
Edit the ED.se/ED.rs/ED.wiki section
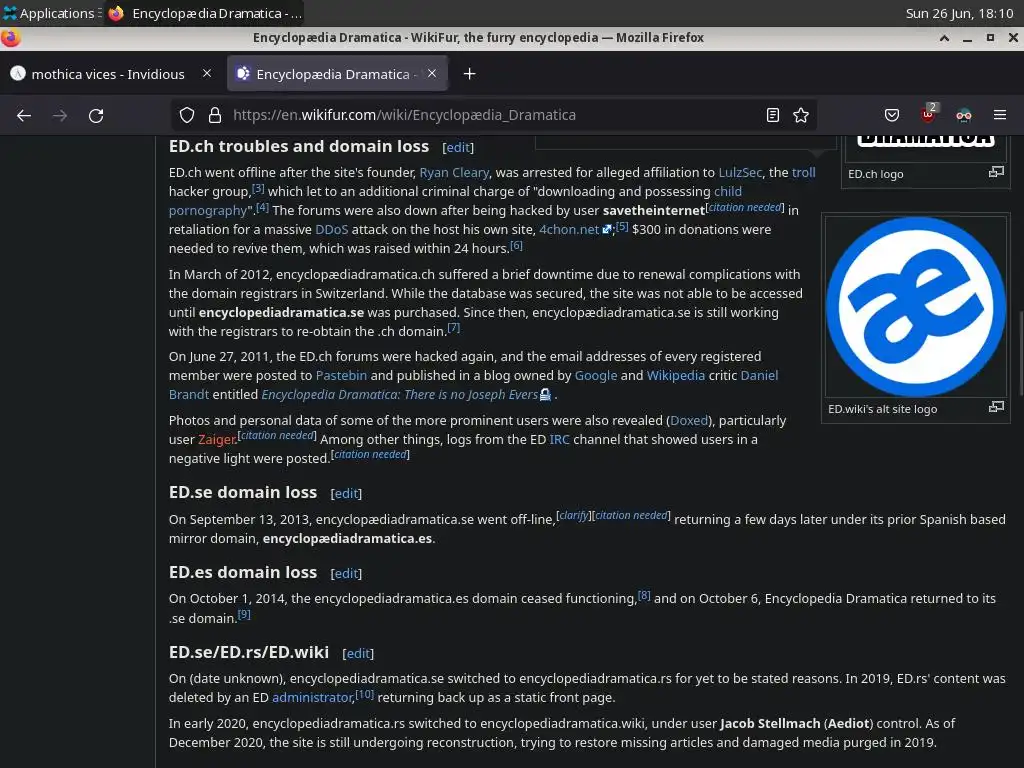click(x=358, y=653)
